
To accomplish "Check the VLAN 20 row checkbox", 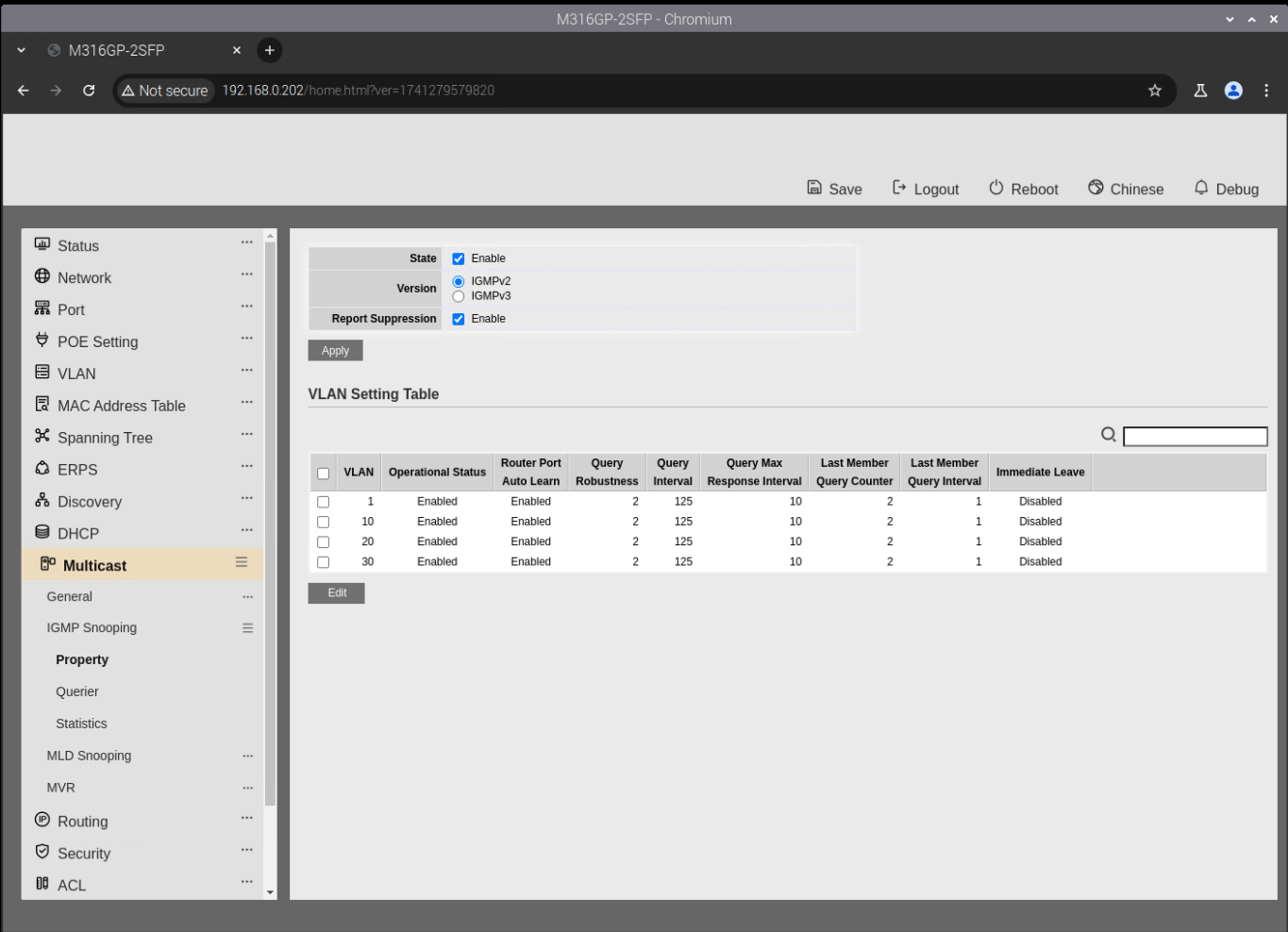I will point(323,542).
